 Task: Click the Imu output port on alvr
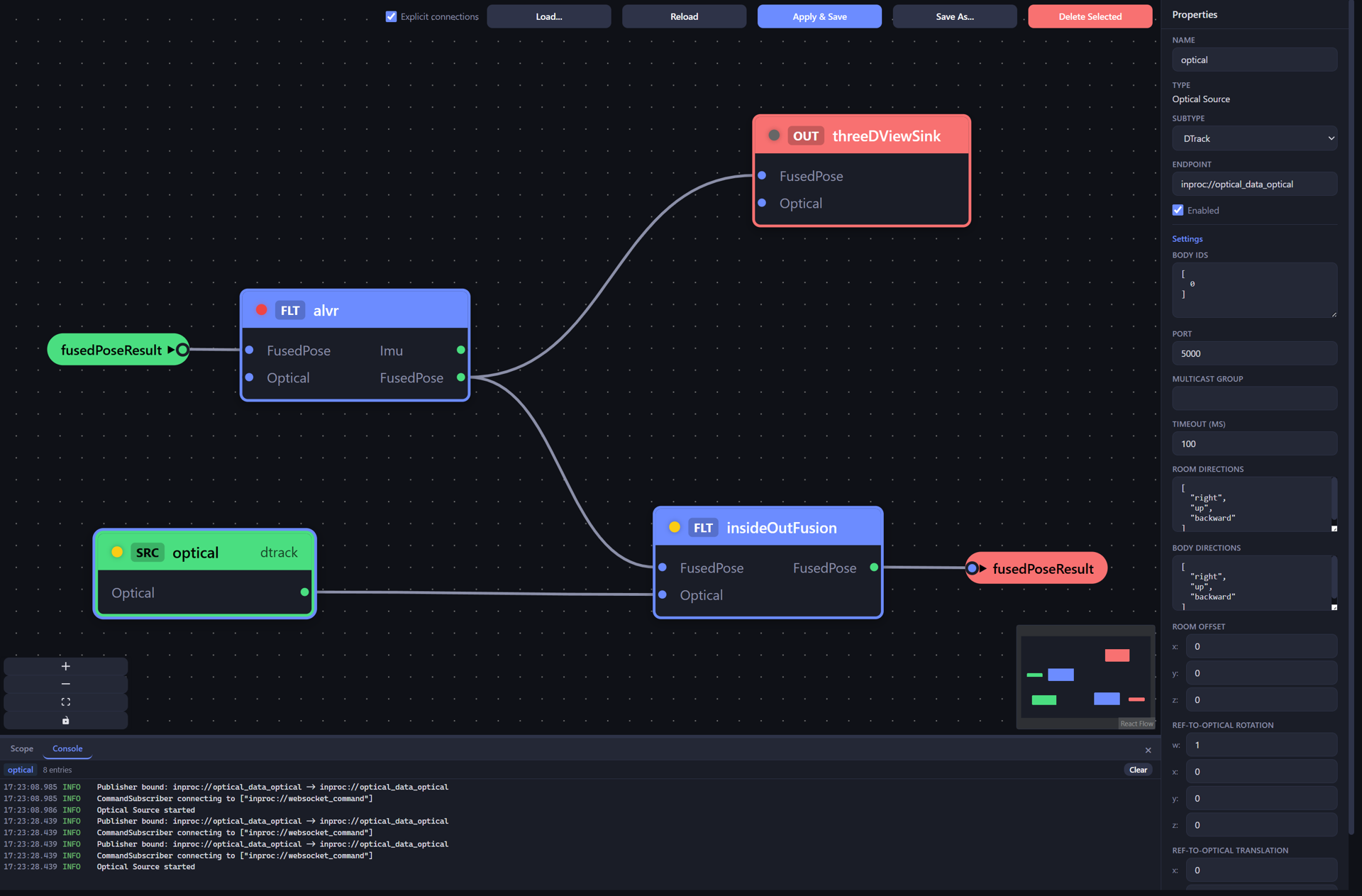coord(461,350)
